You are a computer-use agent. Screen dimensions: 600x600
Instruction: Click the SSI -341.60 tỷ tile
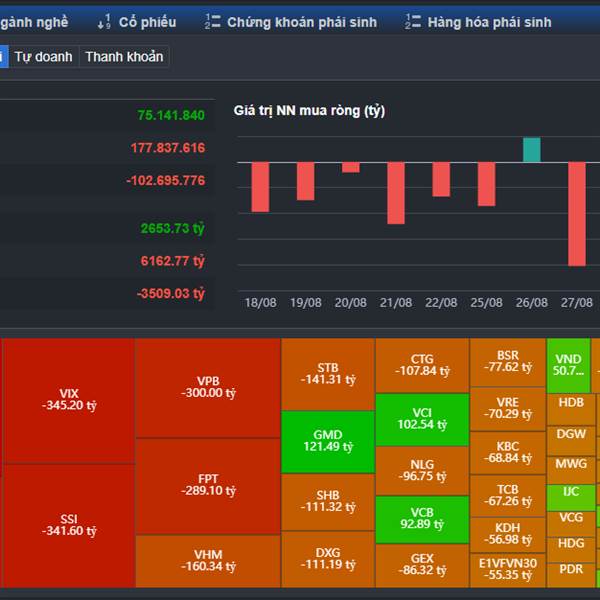point(69,525)
